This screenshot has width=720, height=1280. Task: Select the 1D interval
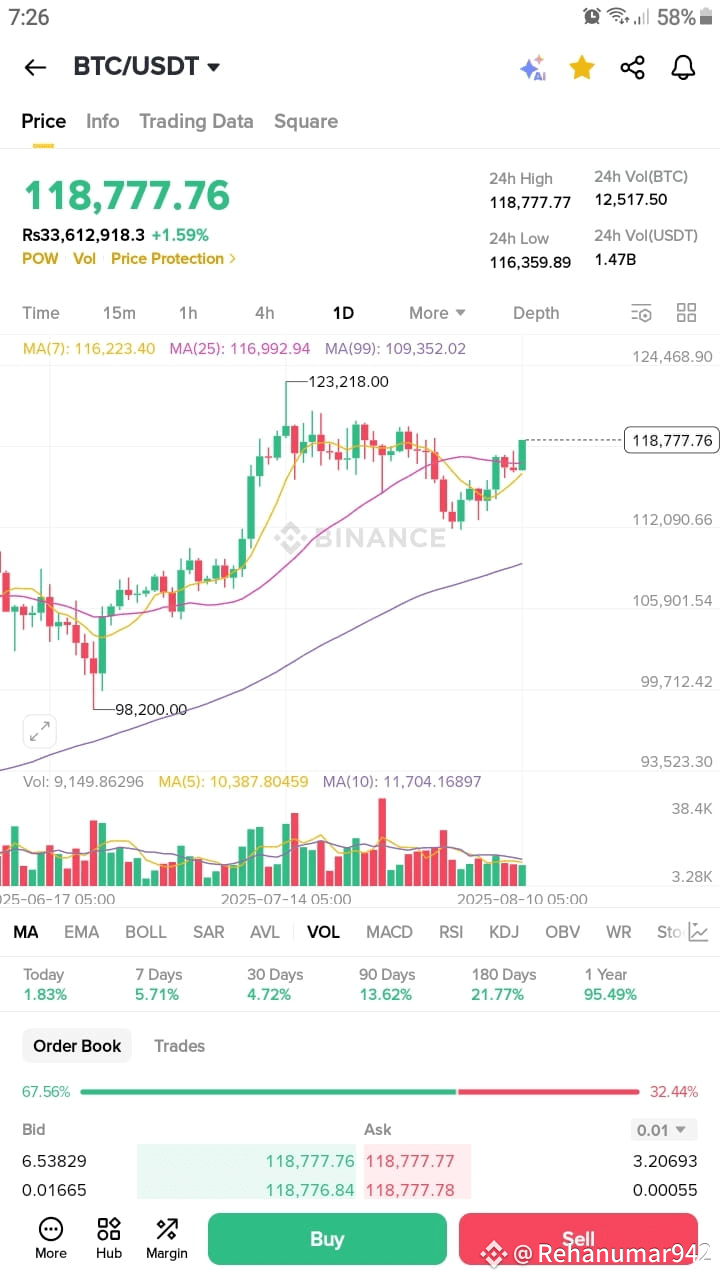[343, 313]
